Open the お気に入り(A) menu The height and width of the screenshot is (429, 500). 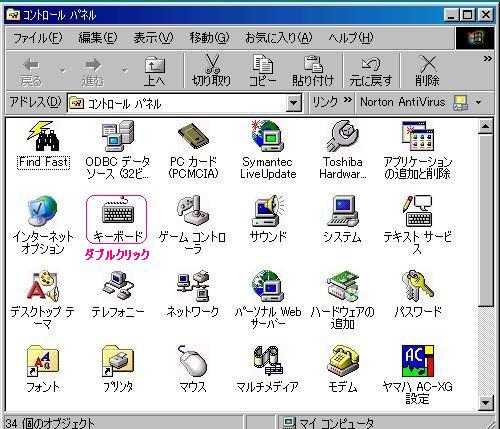coord(279,38)
